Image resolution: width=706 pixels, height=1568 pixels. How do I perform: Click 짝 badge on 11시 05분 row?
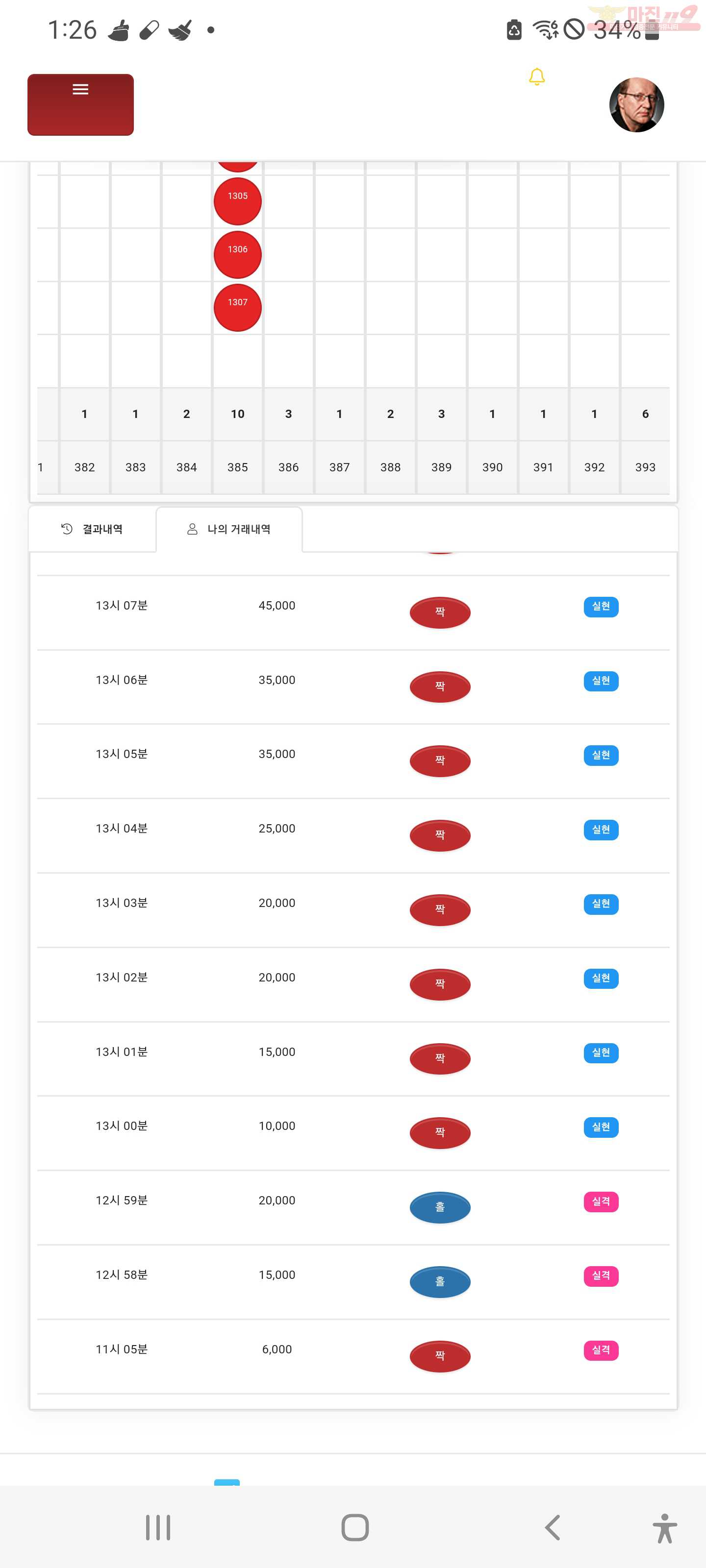(x=440, y=1355)
